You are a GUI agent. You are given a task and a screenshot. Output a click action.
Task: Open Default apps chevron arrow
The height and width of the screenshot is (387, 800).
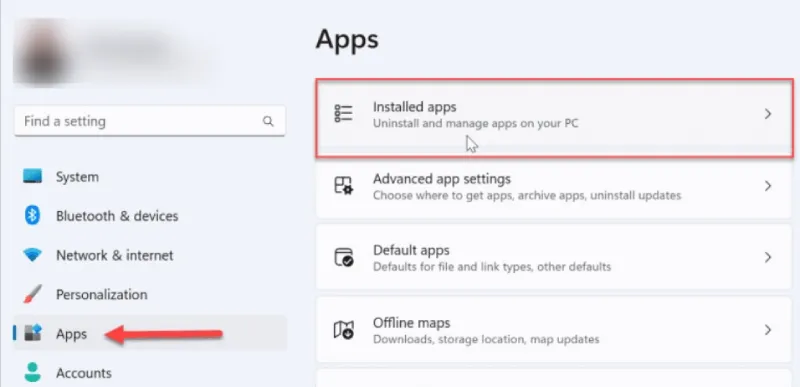[767, 258]
